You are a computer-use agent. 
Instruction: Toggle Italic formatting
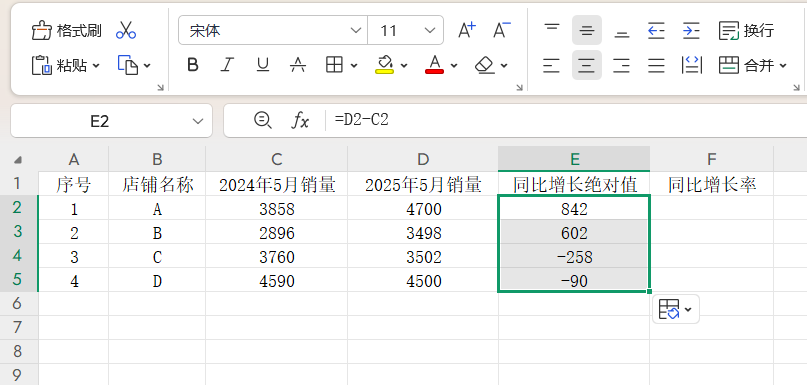(x=227, y=65)
